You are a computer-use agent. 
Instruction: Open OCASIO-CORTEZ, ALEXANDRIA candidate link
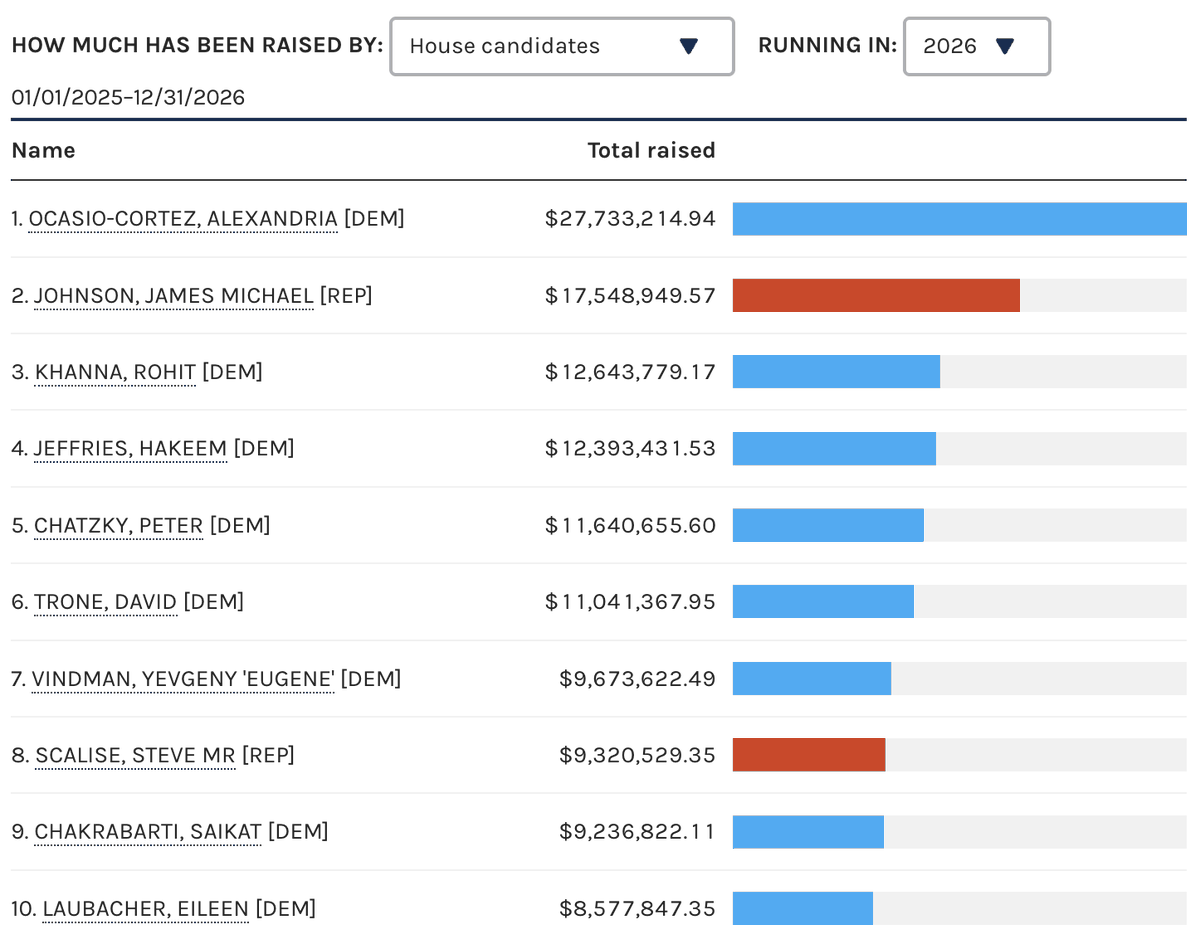coord(183,219)
